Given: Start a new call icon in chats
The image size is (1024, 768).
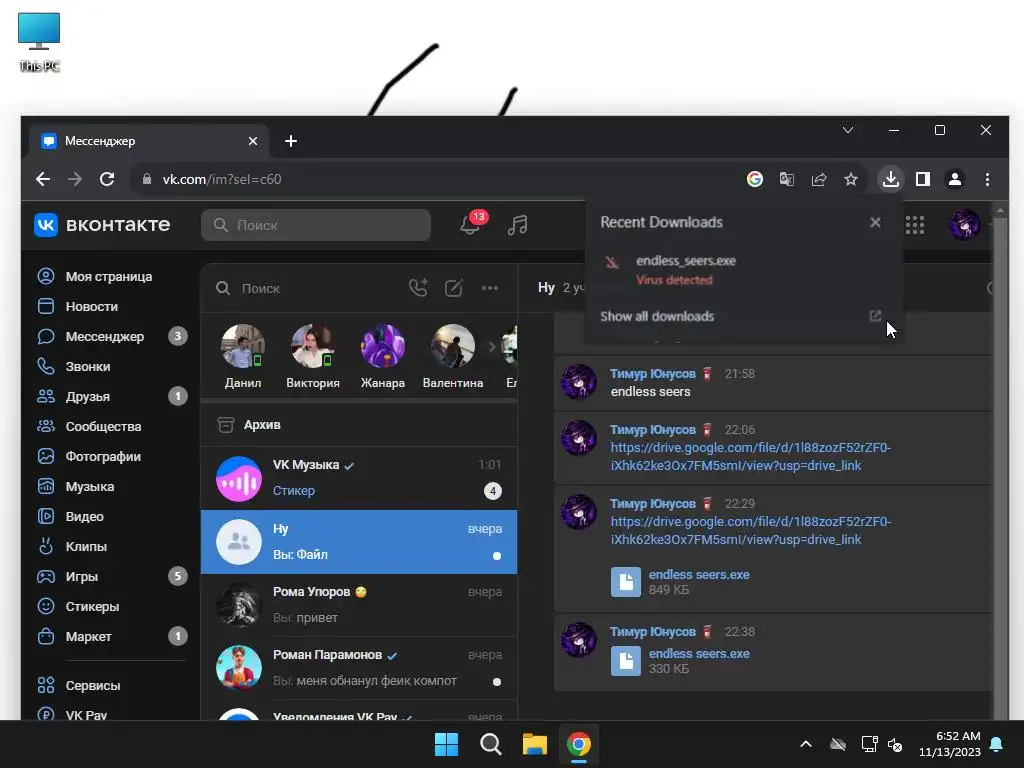Looking at the screenshot, I should pos(418,288).
